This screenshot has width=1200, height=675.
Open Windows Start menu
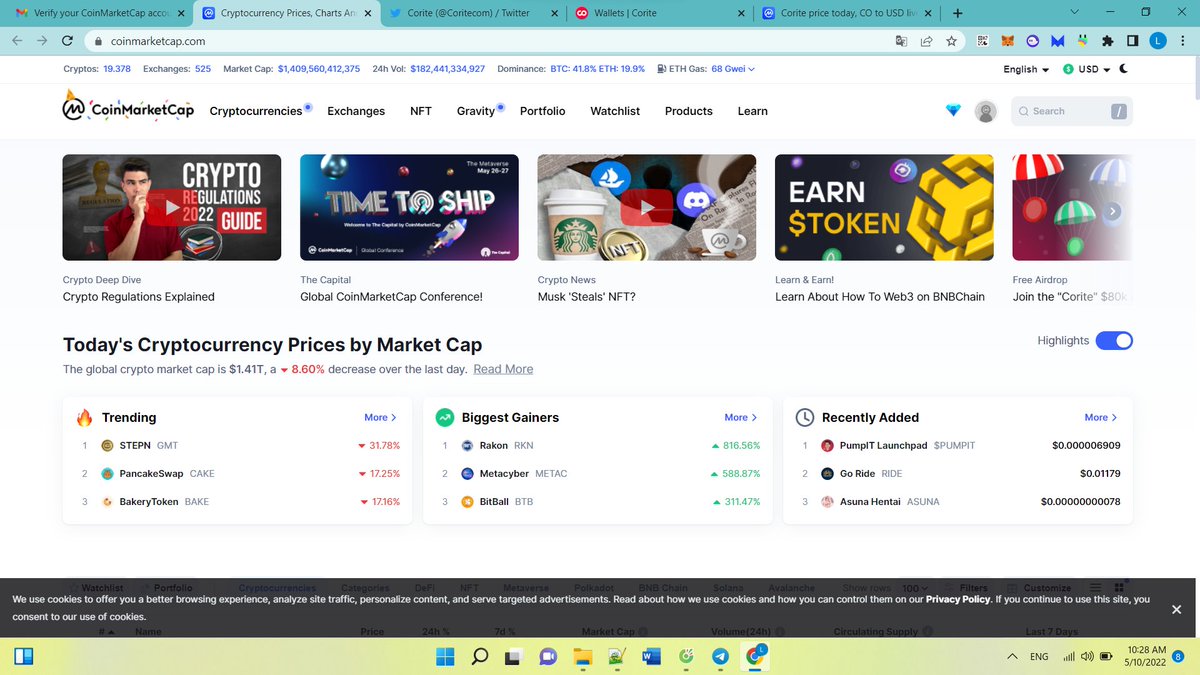[x=443, y=657]
